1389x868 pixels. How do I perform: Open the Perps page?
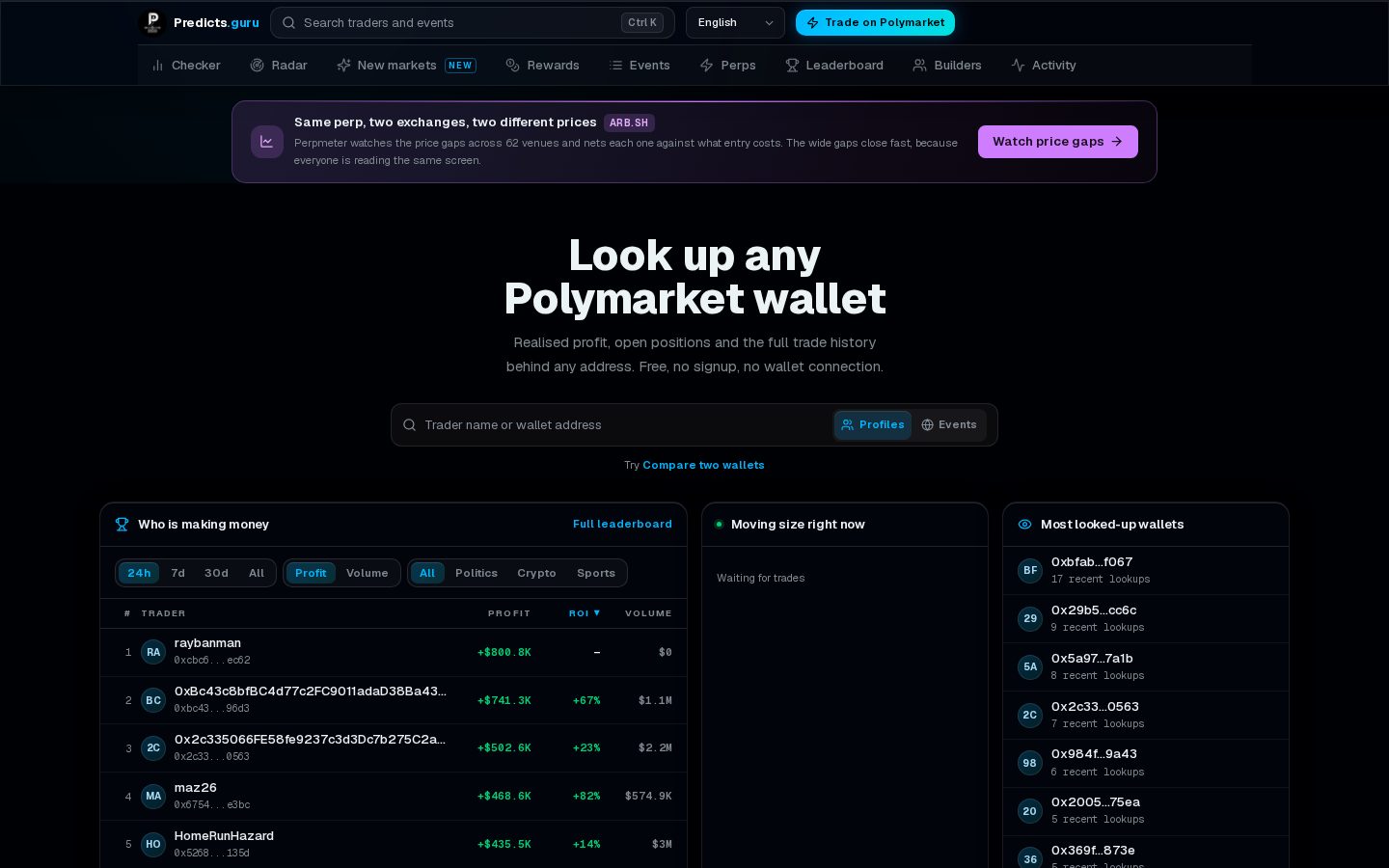(727, 66)
